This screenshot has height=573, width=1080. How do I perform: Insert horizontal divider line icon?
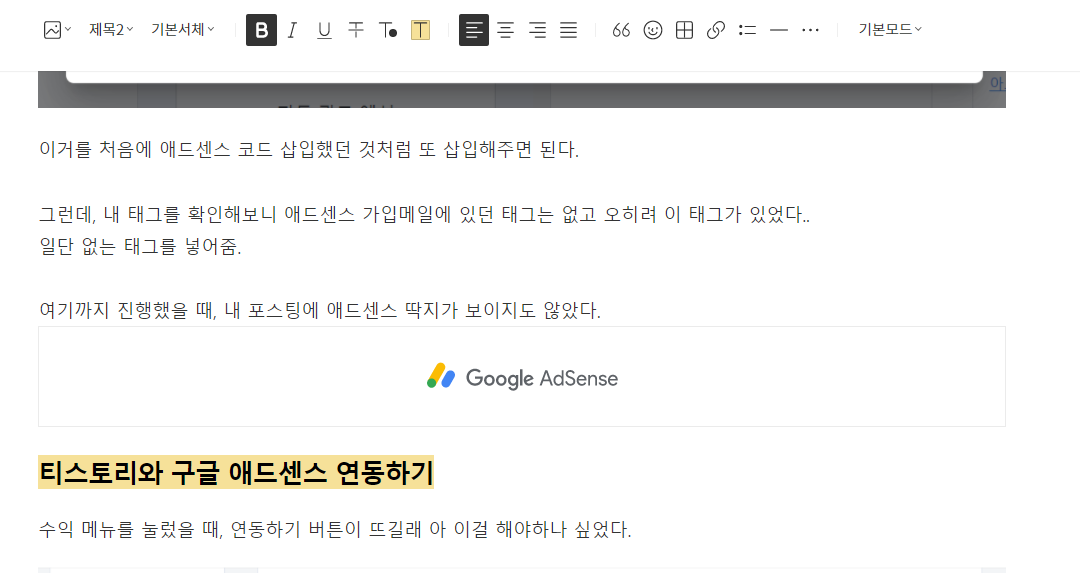click(779, 30)
